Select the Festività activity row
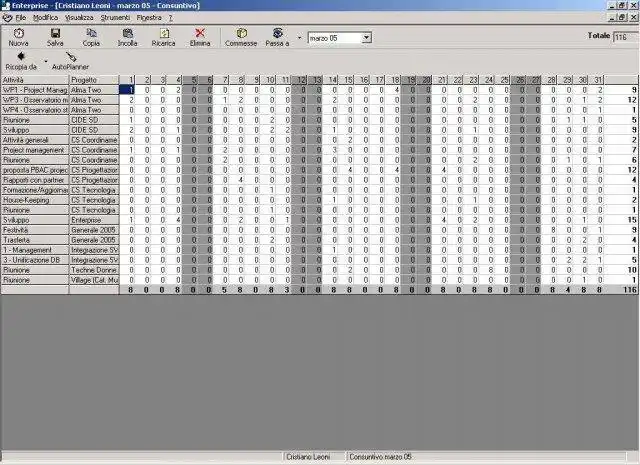640x465 pixels. coord(35,230)
